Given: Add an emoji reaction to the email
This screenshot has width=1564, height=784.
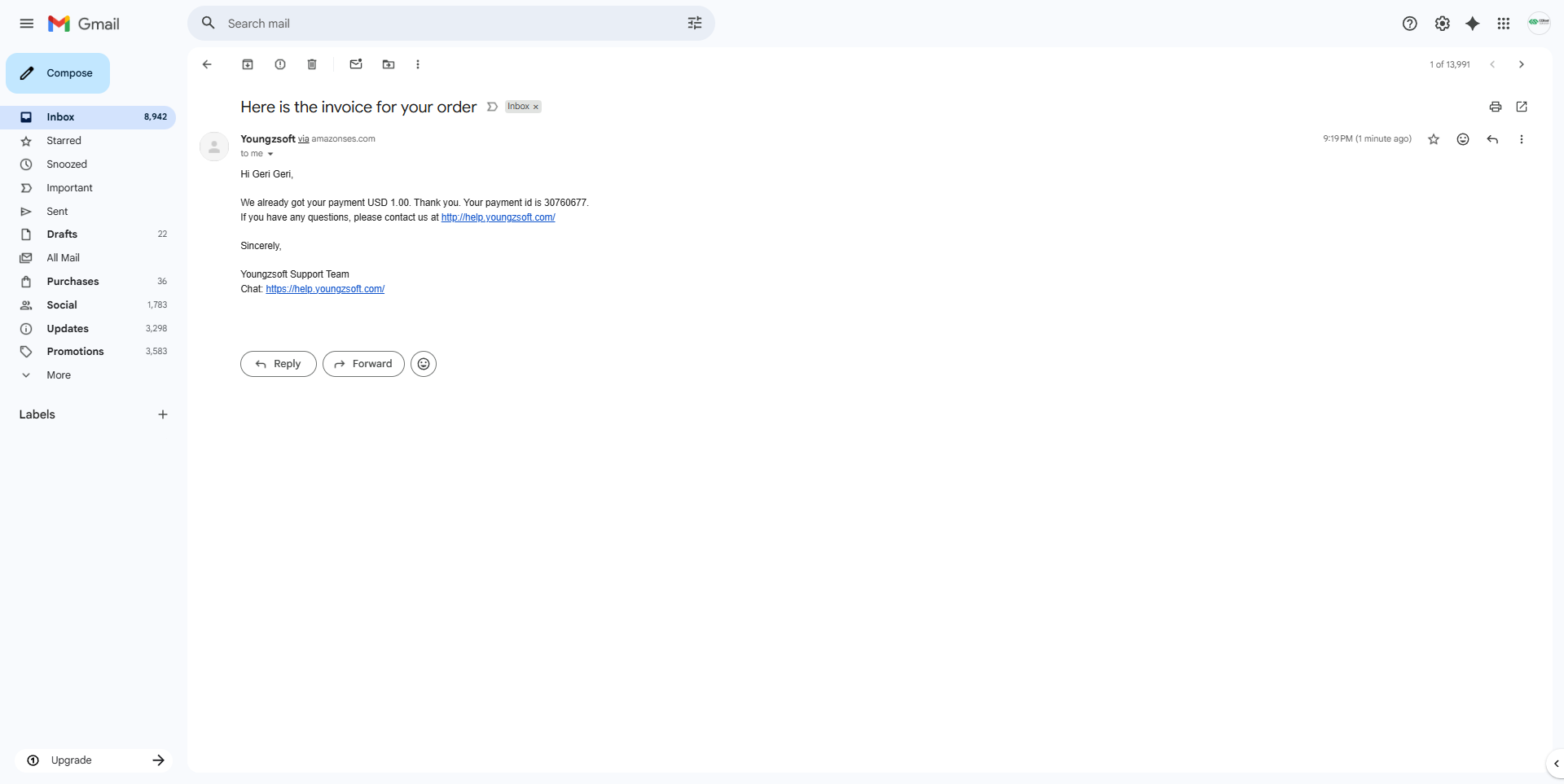Looking at the screenshot, I should 1463,139.
